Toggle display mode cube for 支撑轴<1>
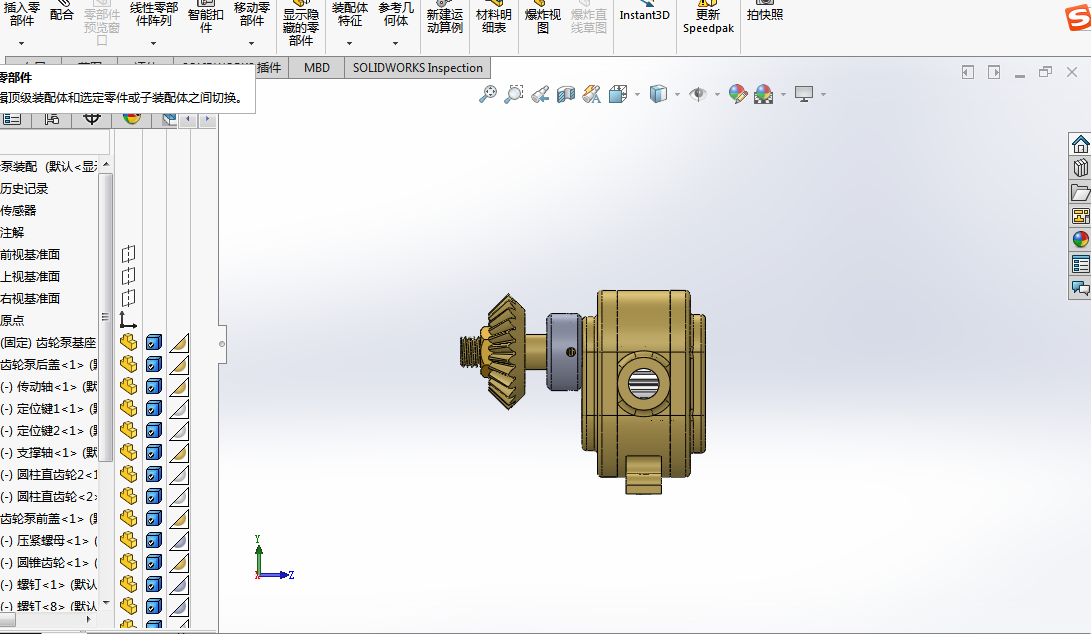Image resolution: width=1091 pixels, height=634 pixels. pos(154,452)
